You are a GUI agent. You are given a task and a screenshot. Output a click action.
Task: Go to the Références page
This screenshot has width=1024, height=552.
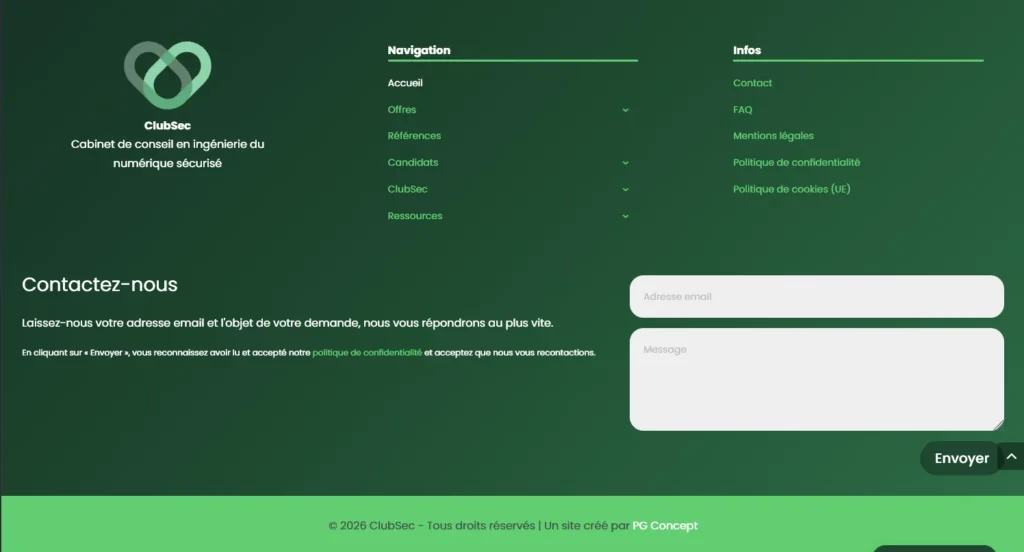pyautogui.click(x=414, y=136)
